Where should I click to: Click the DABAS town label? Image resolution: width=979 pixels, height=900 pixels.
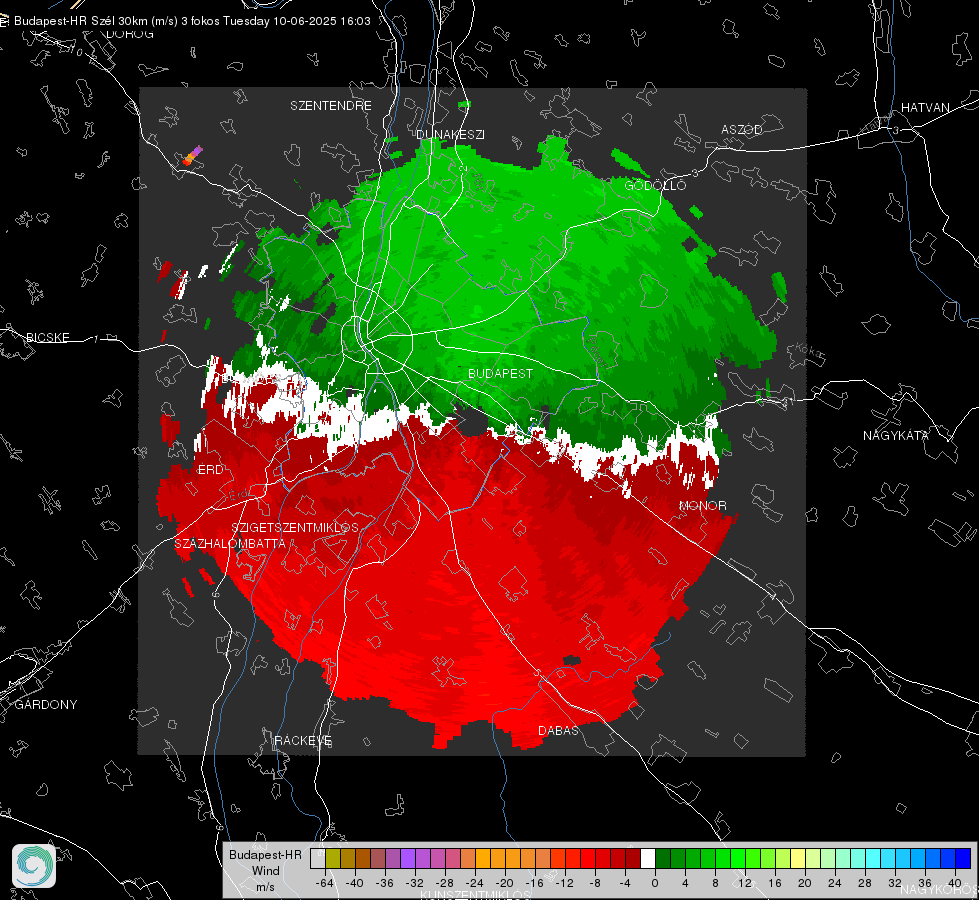(x=559, y=731)
